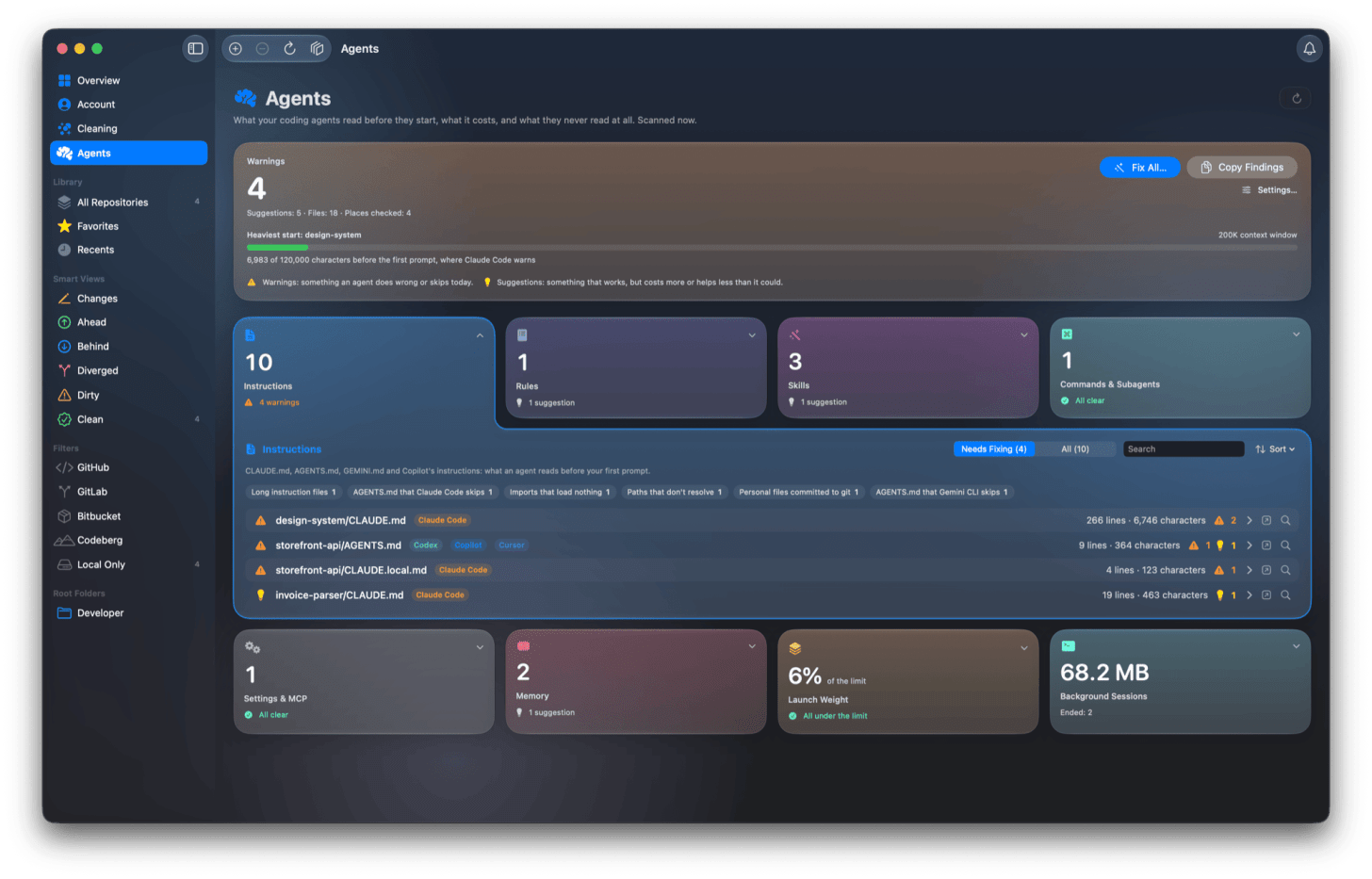Click the add (plus) toolbar icon
Image resolution: width=1372 pixels, height=879 pixels.
(x=236, y=48)
